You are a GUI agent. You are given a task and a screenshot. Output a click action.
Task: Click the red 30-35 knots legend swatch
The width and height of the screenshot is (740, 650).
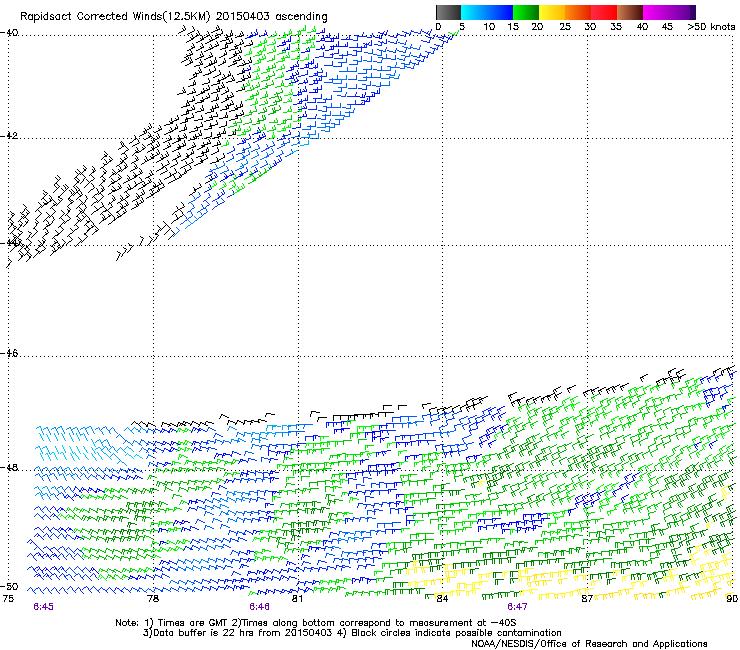[x=604, y=12]
